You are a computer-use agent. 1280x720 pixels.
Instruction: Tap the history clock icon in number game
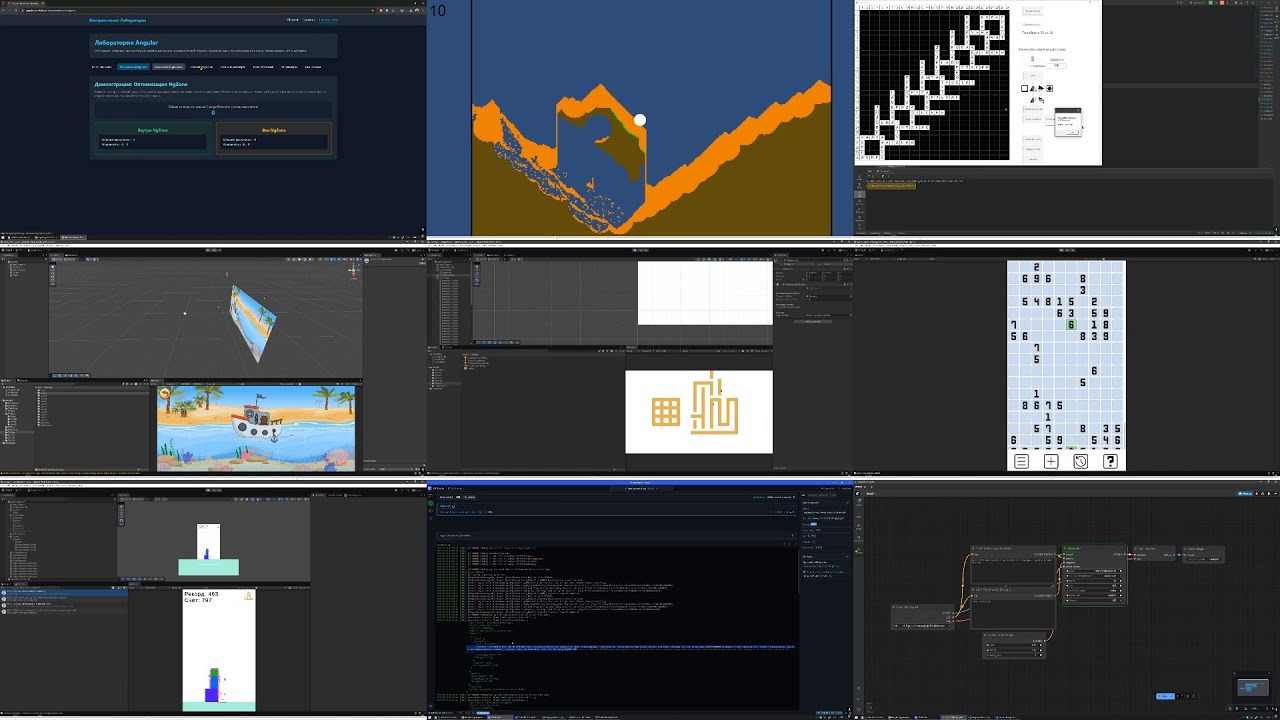click(x=1081, y=461)
